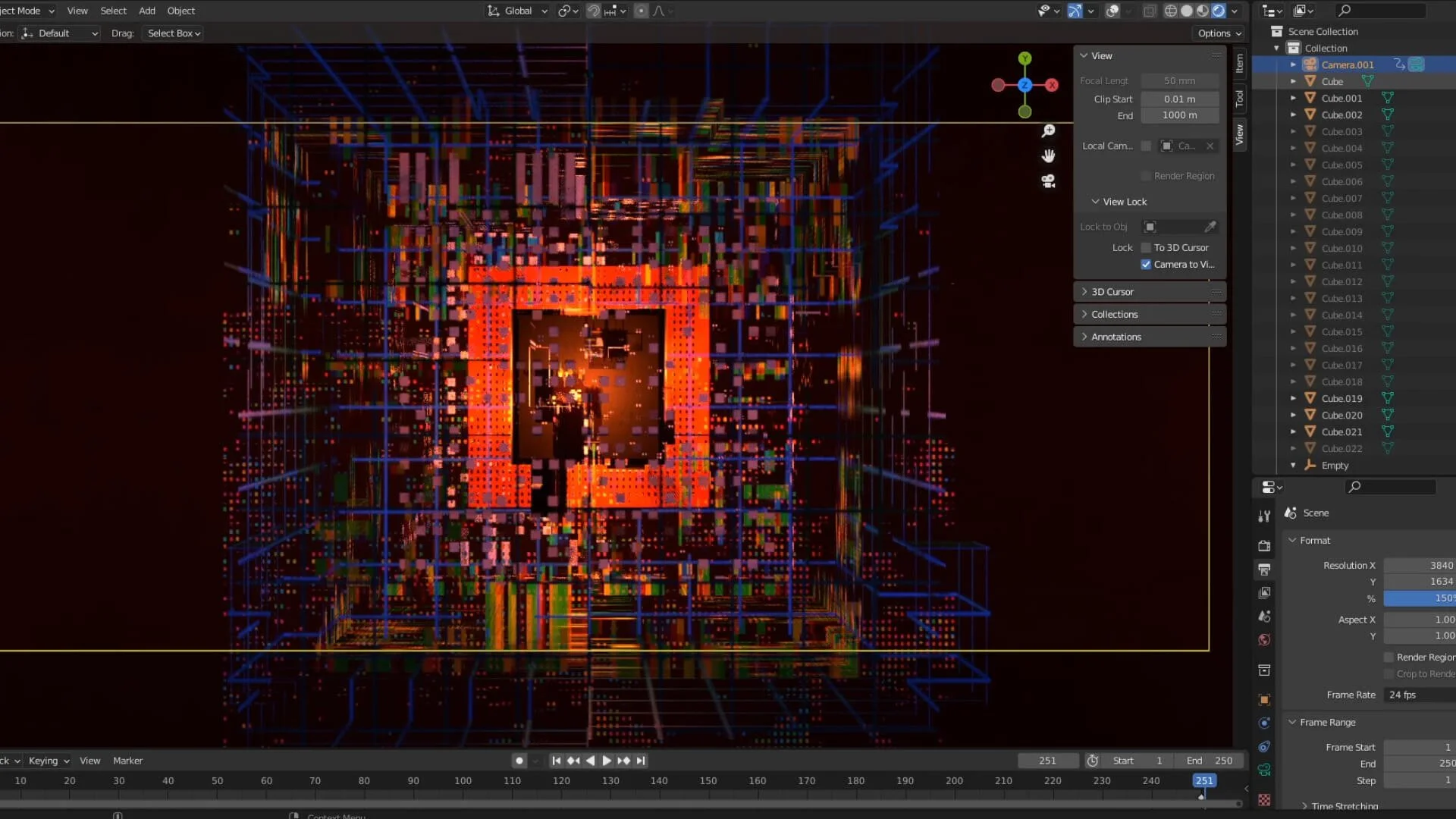Expand the 3D Cursor panel
The image size is (1456, 819).
pyautogui.click(x=1112, y=292)
